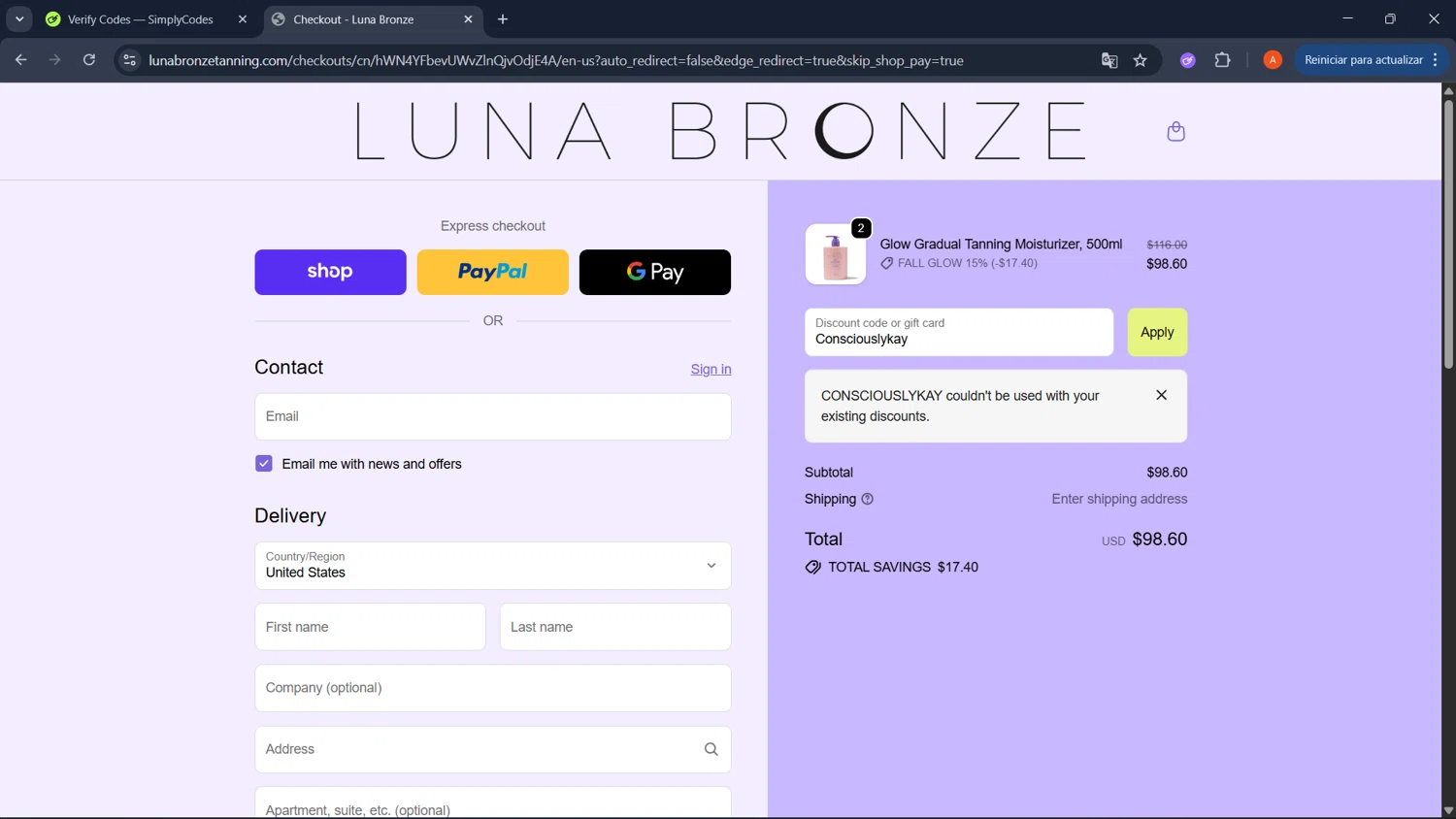Pay with PayPal express checkout

coord(493,272)
